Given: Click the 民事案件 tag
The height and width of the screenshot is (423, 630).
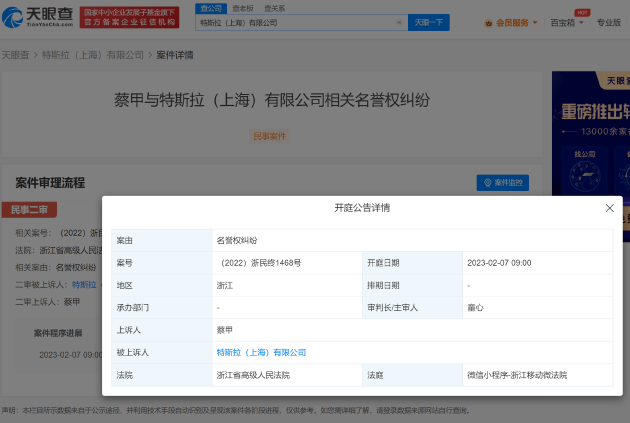Looking at the screenshot, I should point(270,136).
